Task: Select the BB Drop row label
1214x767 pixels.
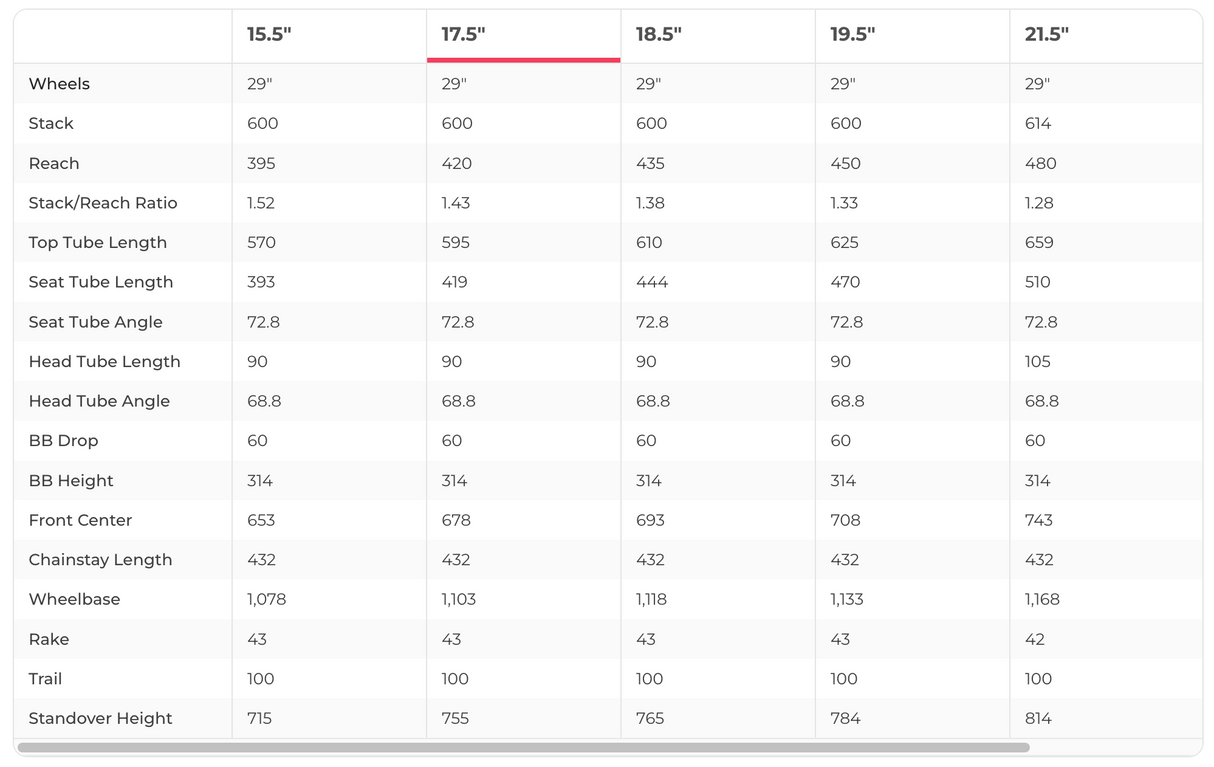Action: point(64,441)
